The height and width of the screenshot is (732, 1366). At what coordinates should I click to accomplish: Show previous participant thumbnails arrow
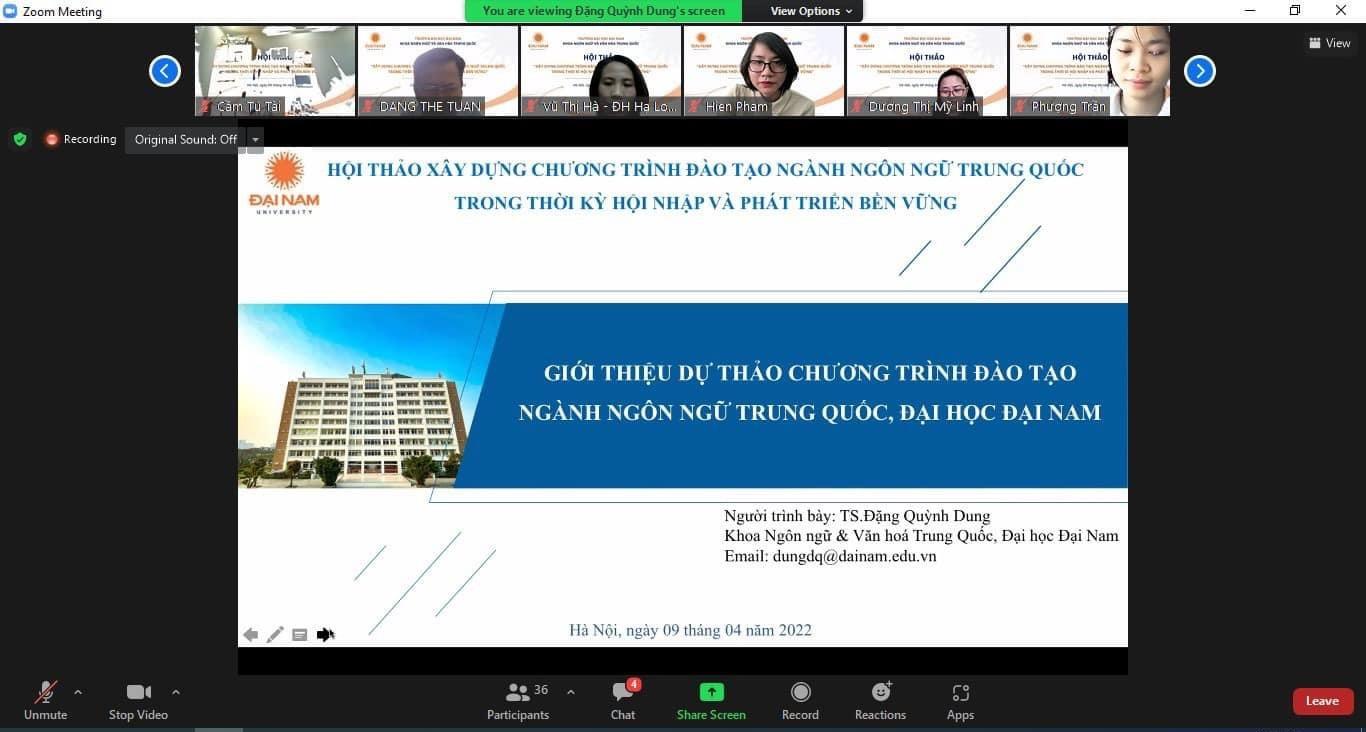[x=165, y=71]
